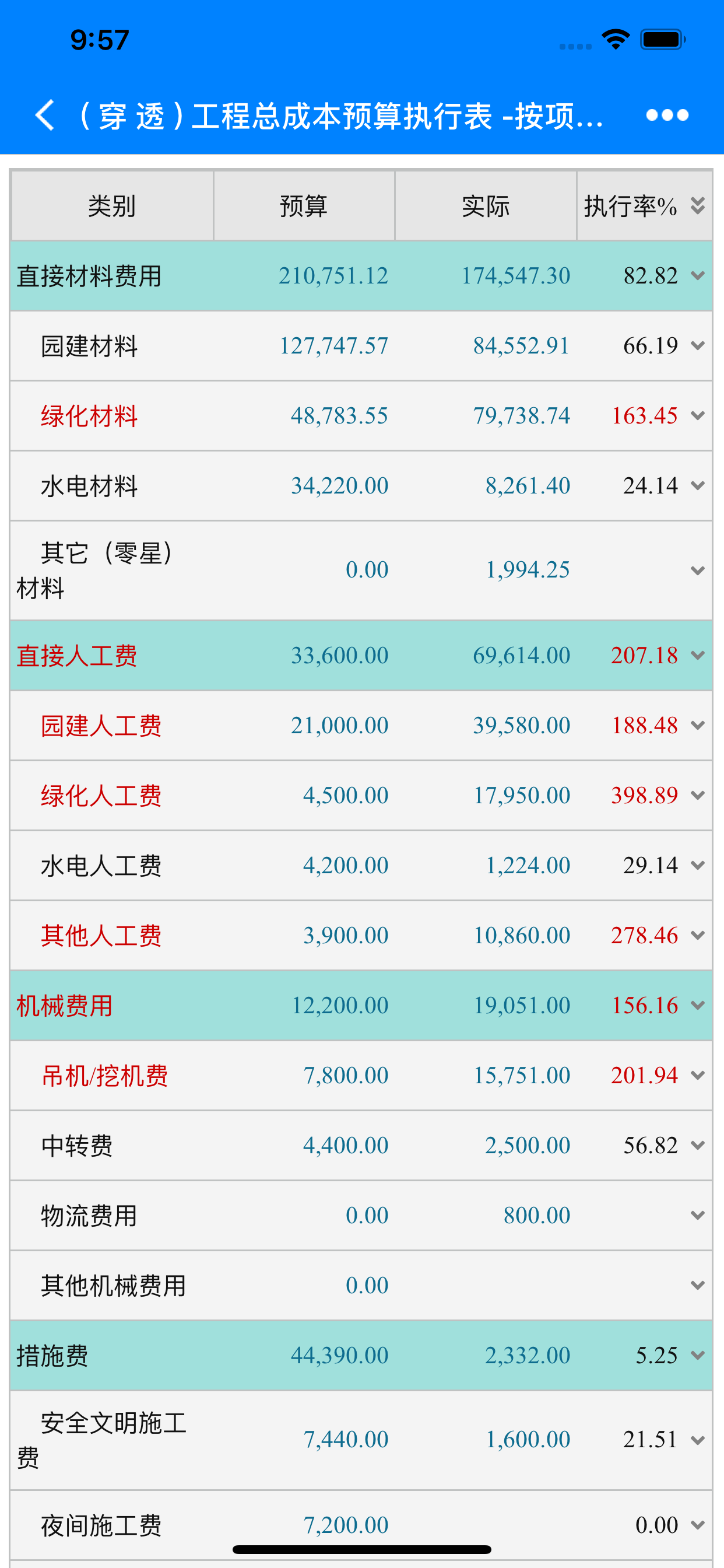Select the 预算 column header
This screenshot has width=724, height=1568.
[304, 206]
